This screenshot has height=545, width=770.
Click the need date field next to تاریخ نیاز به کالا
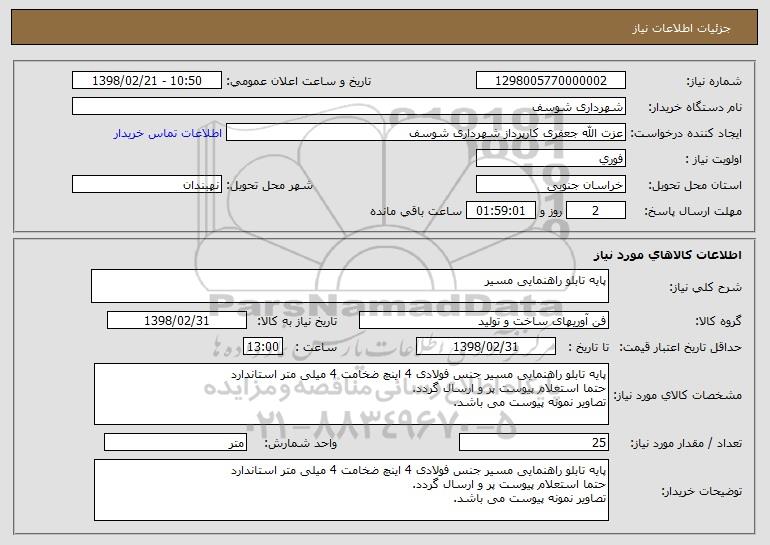(x=177, y=321)
